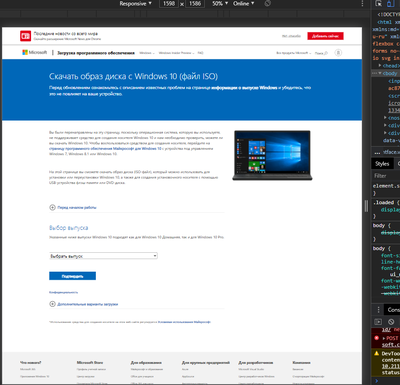Click the Microsoft logo
The width and height of the screenshot is (400, 385).
(x=35, y=52)
